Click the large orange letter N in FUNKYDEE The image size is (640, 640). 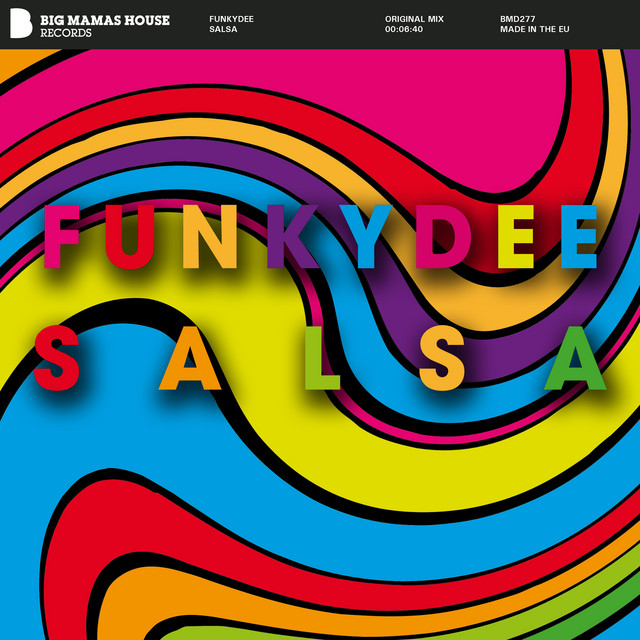click(x=216, y=239)
